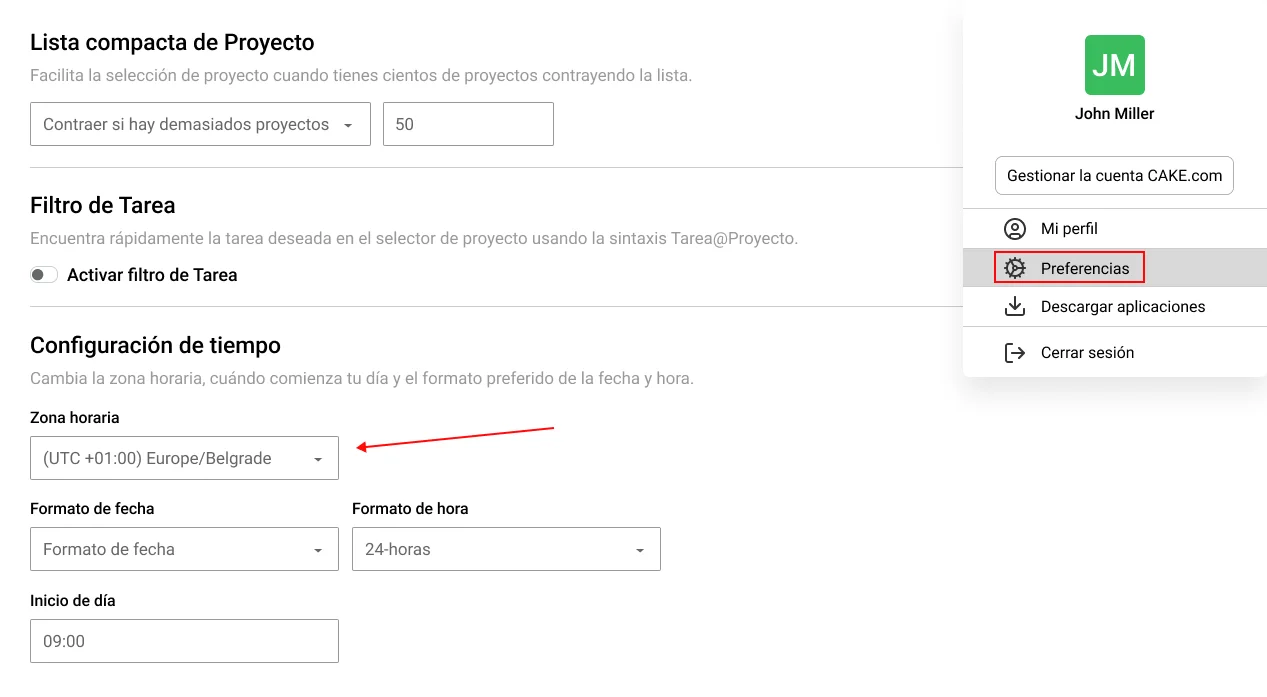
Task: Click the Mi perfil person icon
Action: (1015, 228)
